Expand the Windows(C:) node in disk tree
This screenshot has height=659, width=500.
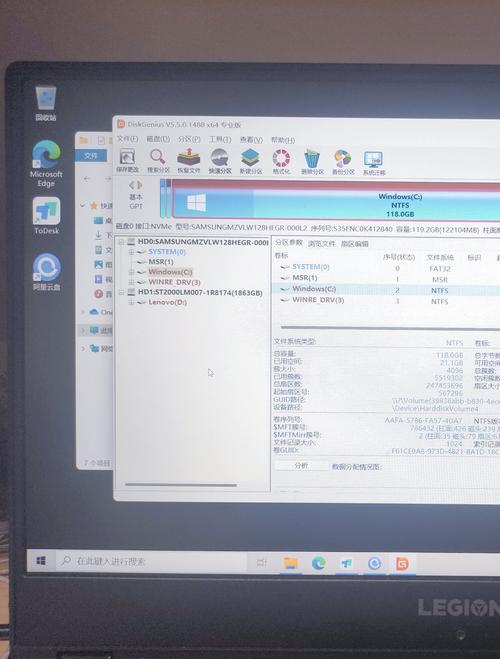(x=131, y=272)
